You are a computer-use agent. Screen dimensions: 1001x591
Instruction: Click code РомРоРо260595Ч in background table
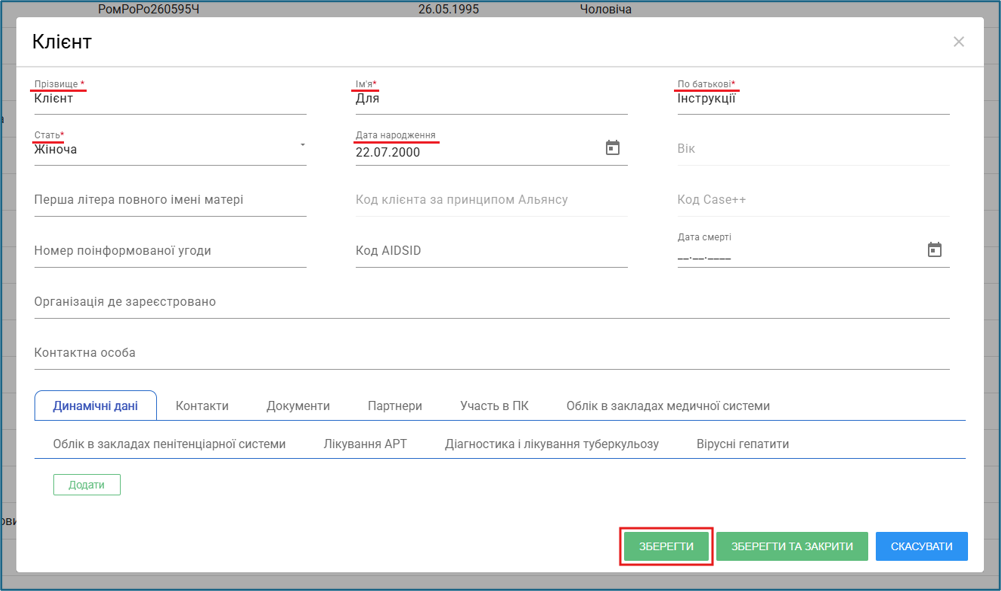point(149,9)
